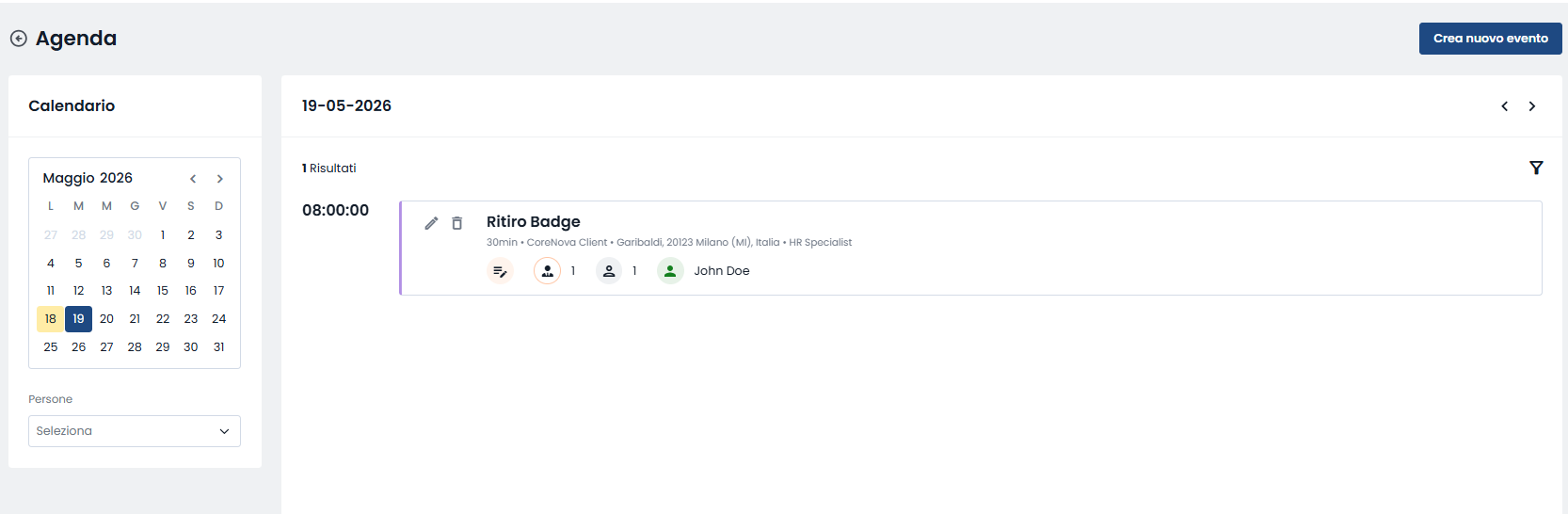Open the Ritiro Badge event title
The image size is (1568, 514).
point(533,221)
